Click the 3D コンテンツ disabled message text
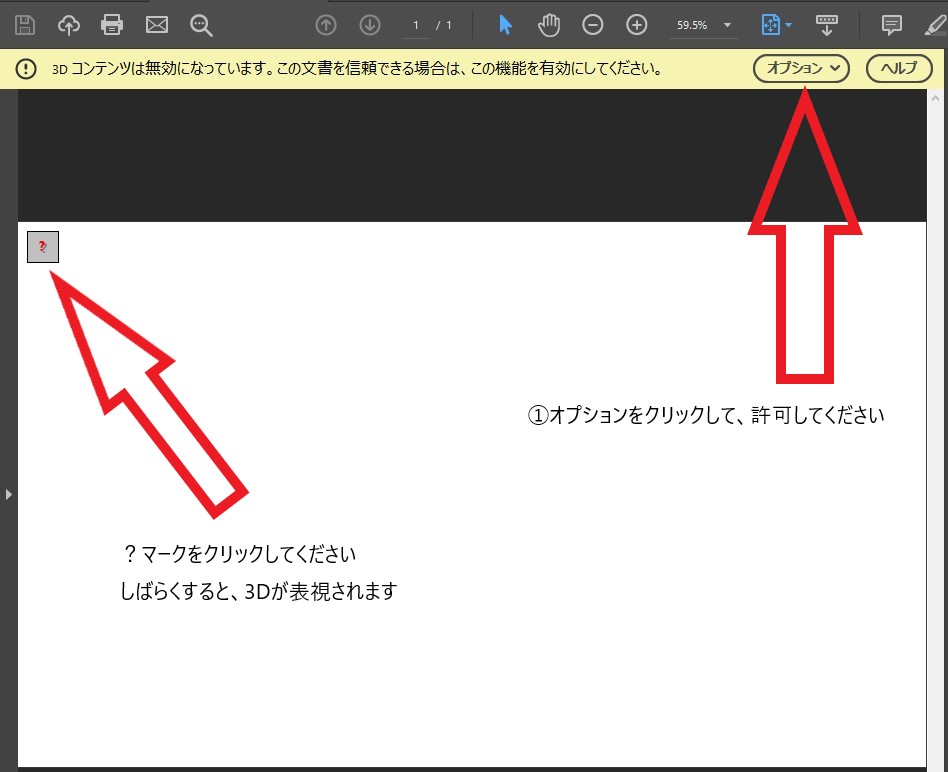948x772 pixels. click(357, 68)
